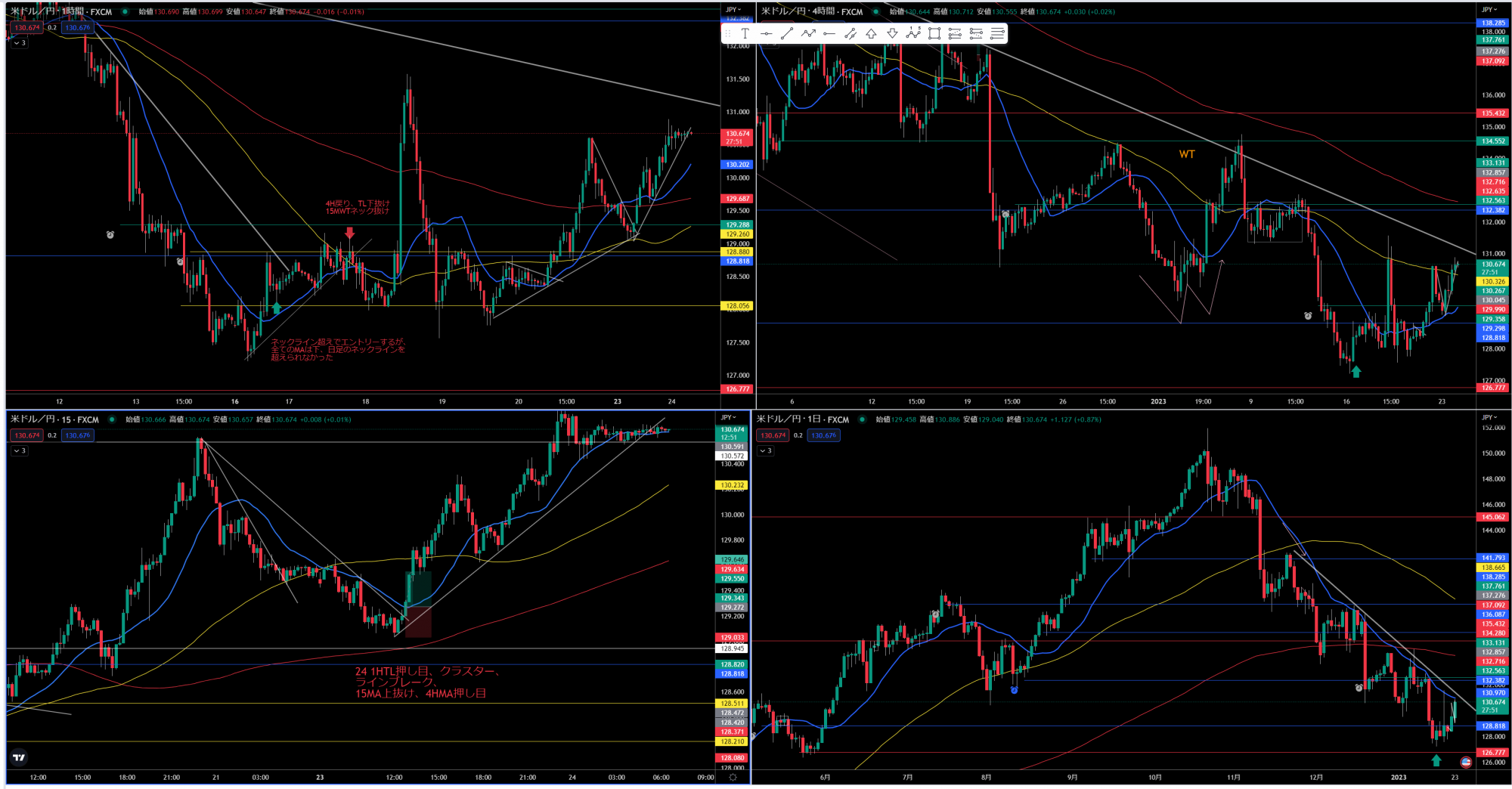Click the red sell price 130.674 on 1-hour chart
Image resolution: width=1512 pixels, height=789 pixels.
[x=26, y=27]
